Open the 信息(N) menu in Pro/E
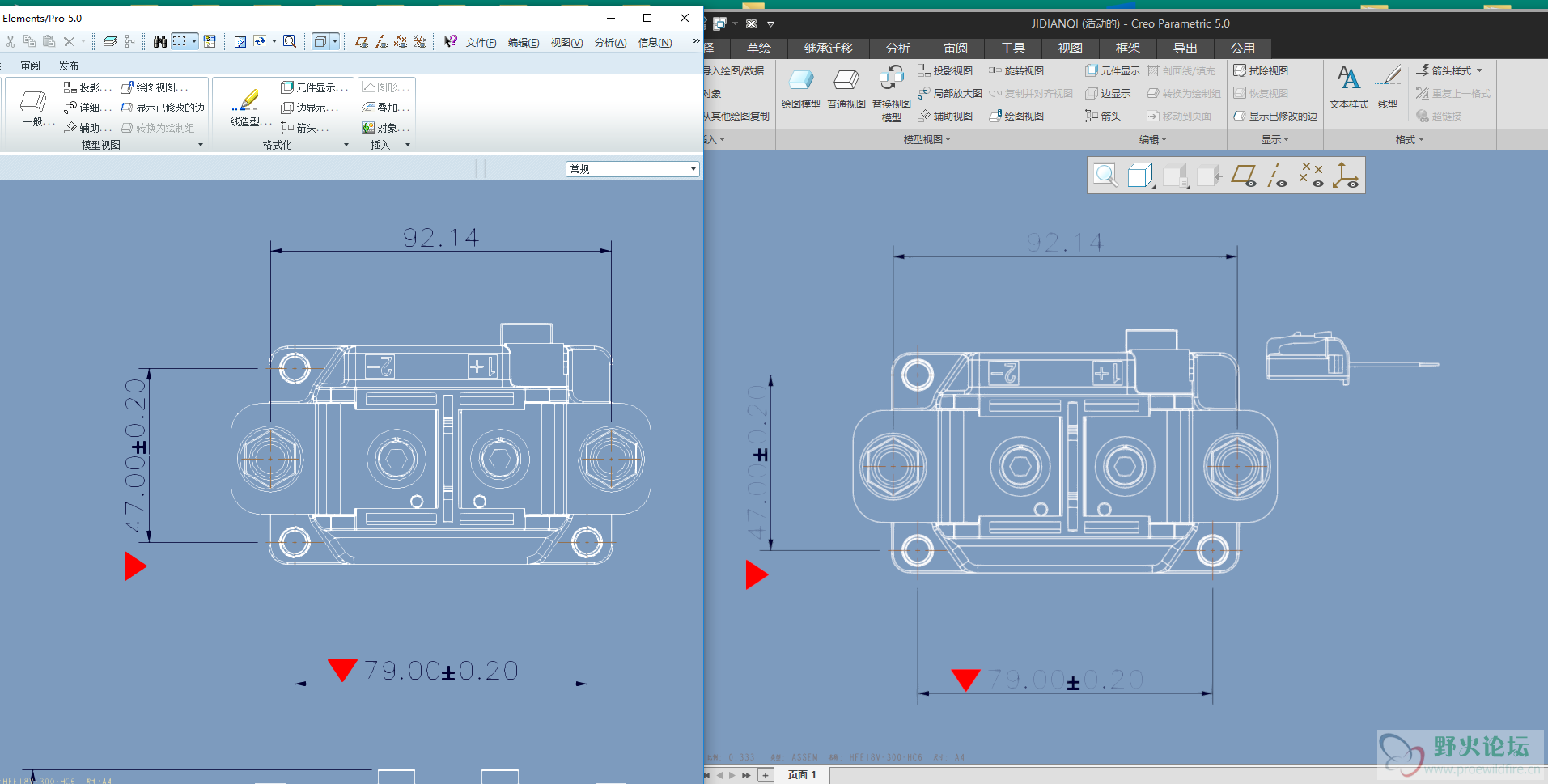The height and width of the screenshot is (784, 1548). (x=655, y=43)
